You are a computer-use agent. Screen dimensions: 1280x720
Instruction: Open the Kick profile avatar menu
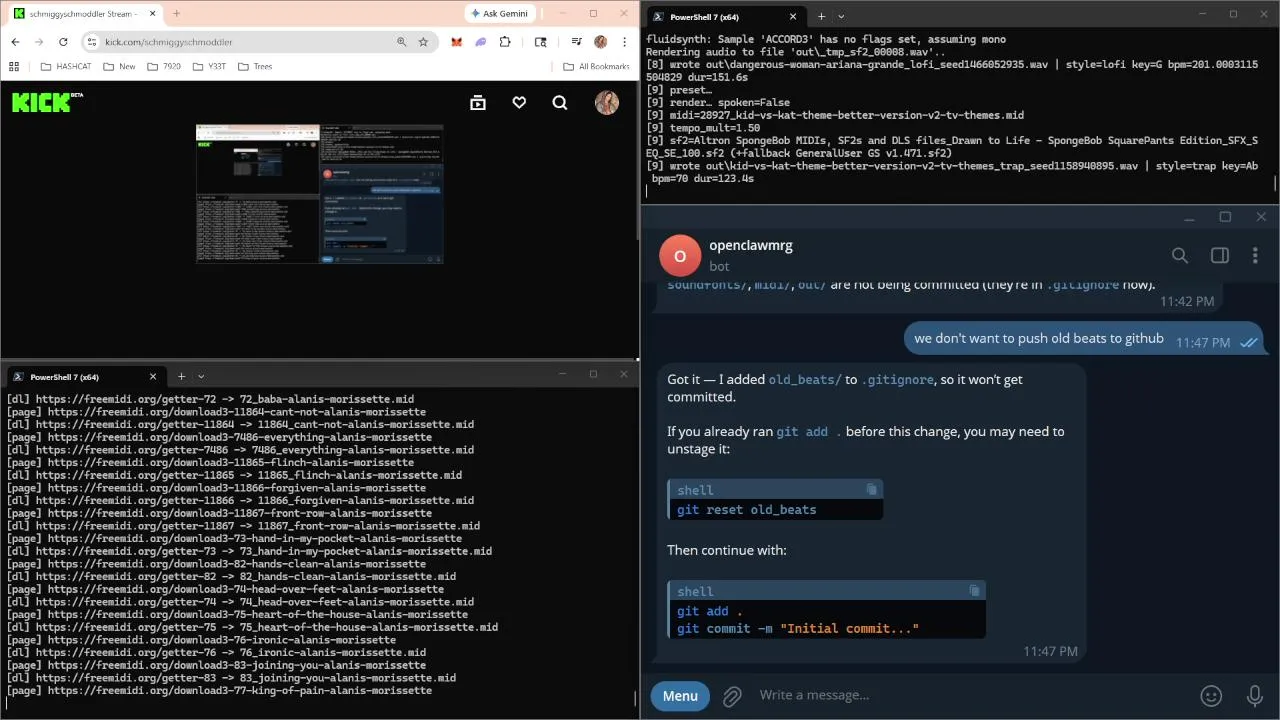click(607, 102)
